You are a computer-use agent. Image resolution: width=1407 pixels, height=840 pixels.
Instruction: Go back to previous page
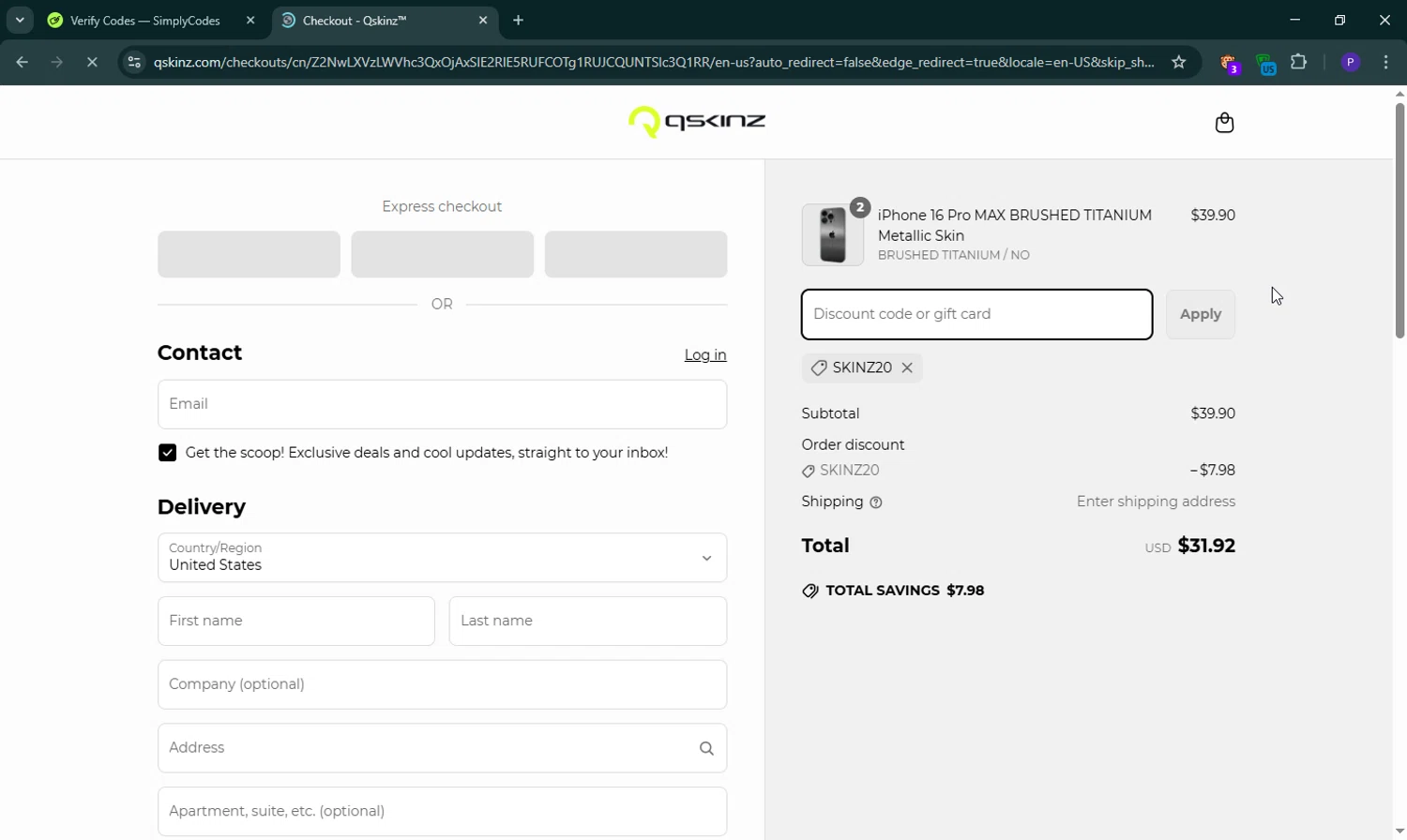[x=22, y=62]
